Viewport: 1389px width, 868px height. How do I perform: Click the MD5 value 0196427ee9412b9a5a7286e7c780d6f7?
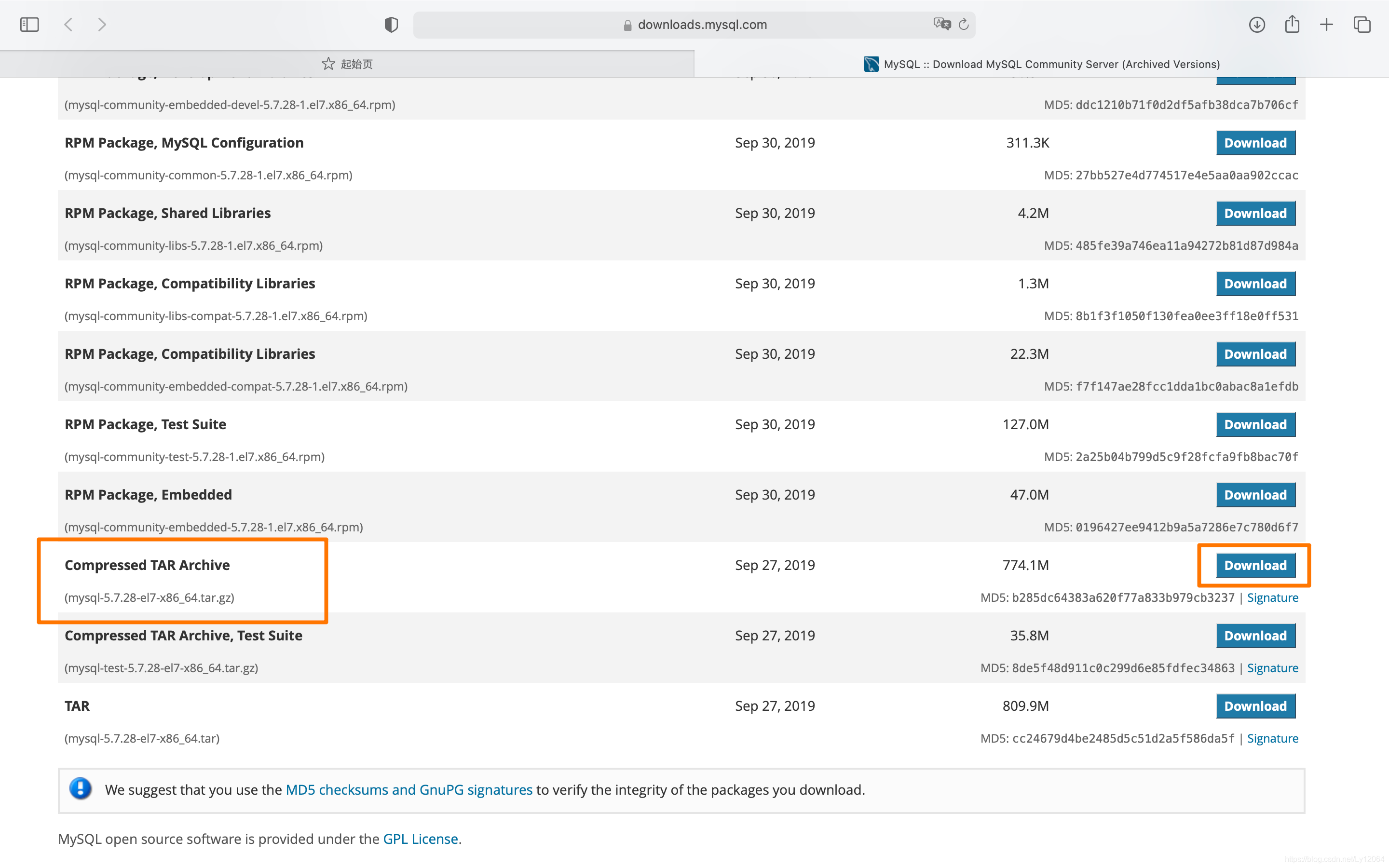pos(1186,527)
